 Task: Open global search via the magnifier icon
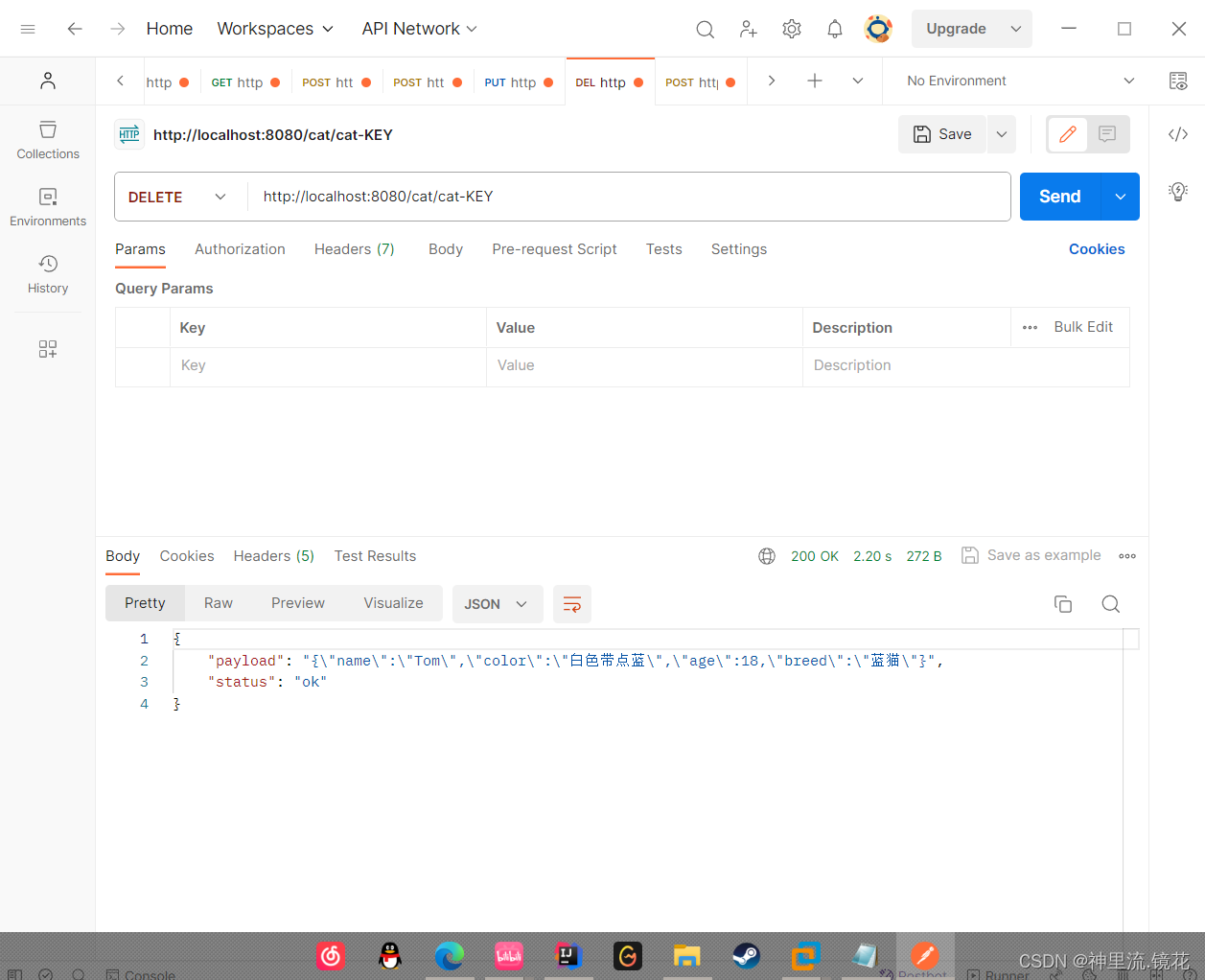point(706,29)
